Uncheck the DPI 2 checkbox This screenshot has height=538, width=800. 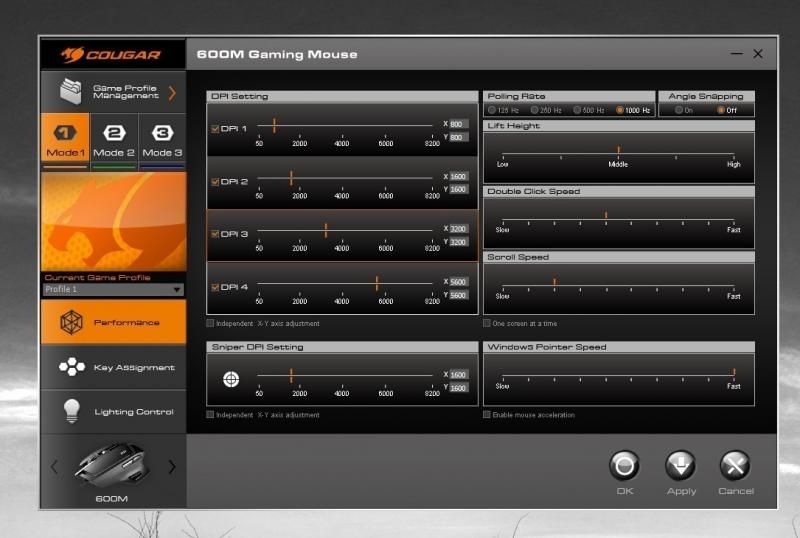pyautogui.click(x=215, y=182)
